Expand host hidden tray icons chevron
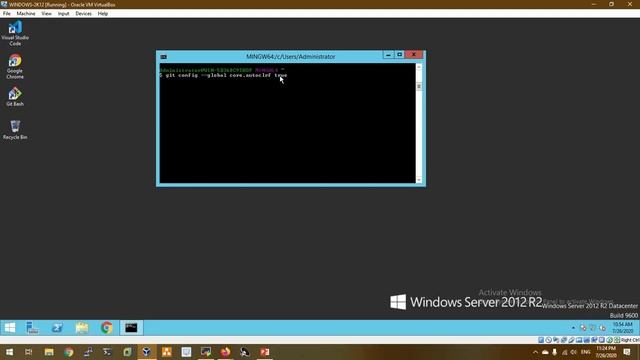This screenshot has width=640, height=360. 536,352
